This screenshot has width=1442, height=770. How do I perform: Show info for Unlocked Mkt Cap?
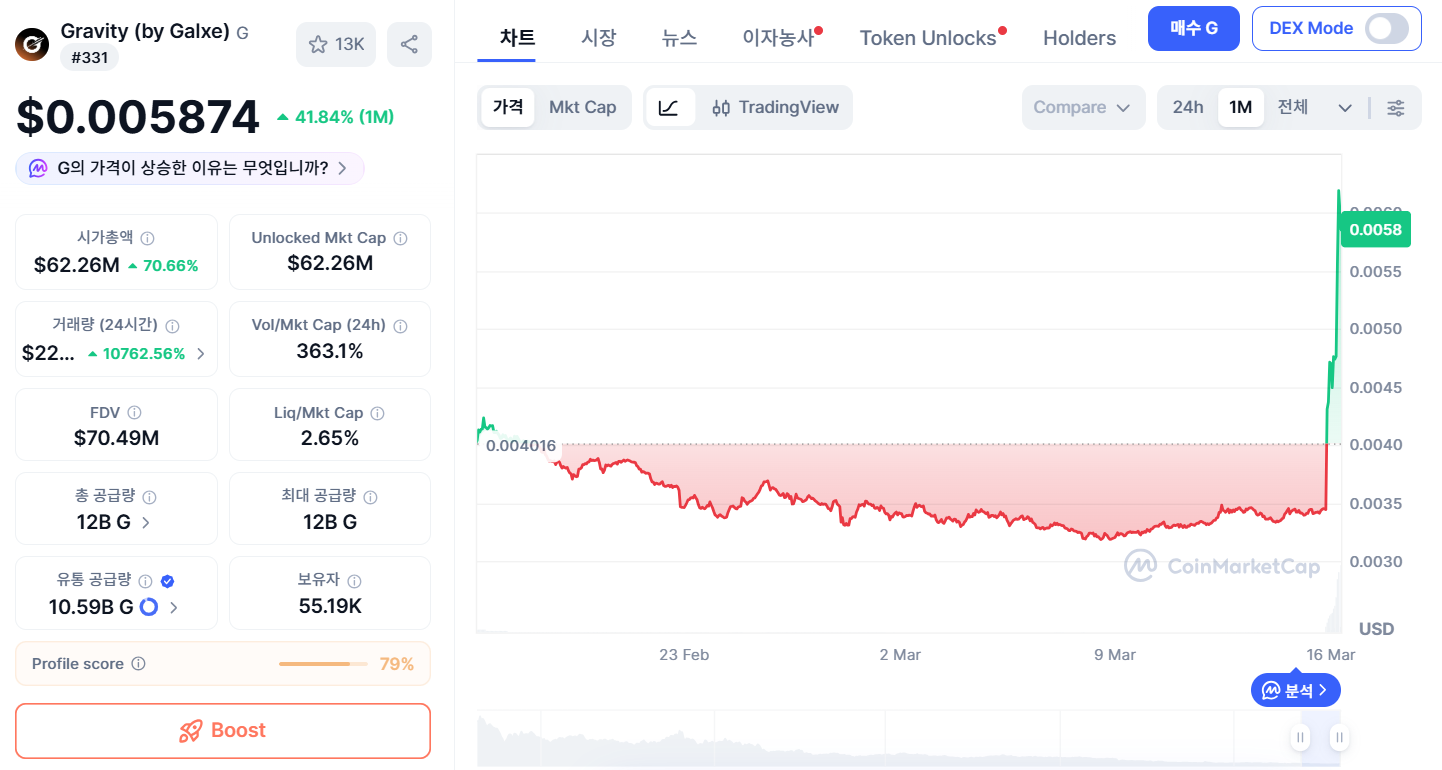coord(400,238)
